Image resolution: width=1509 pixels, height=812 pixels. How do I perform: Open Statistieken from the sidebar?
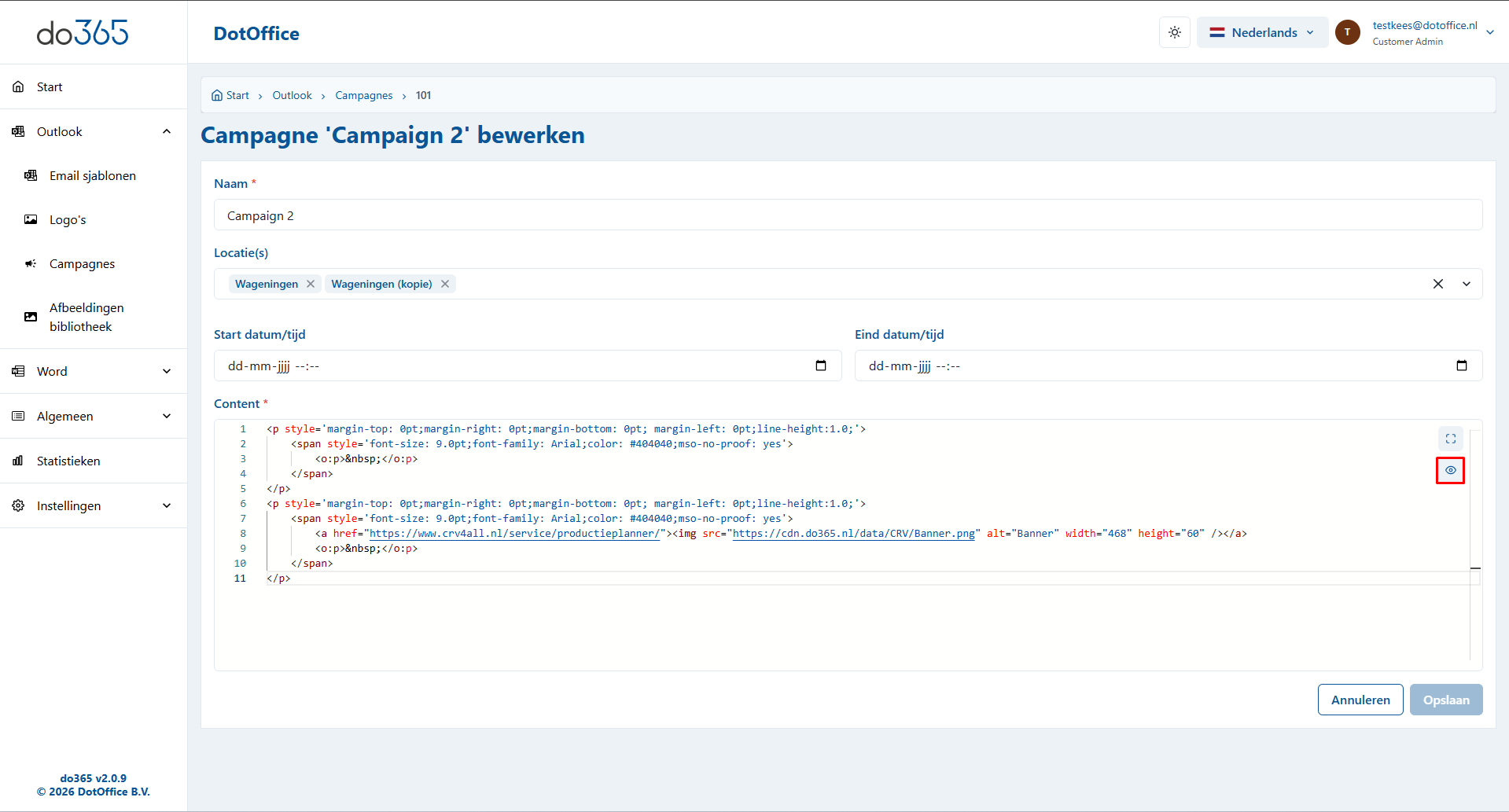click(68, 461)
